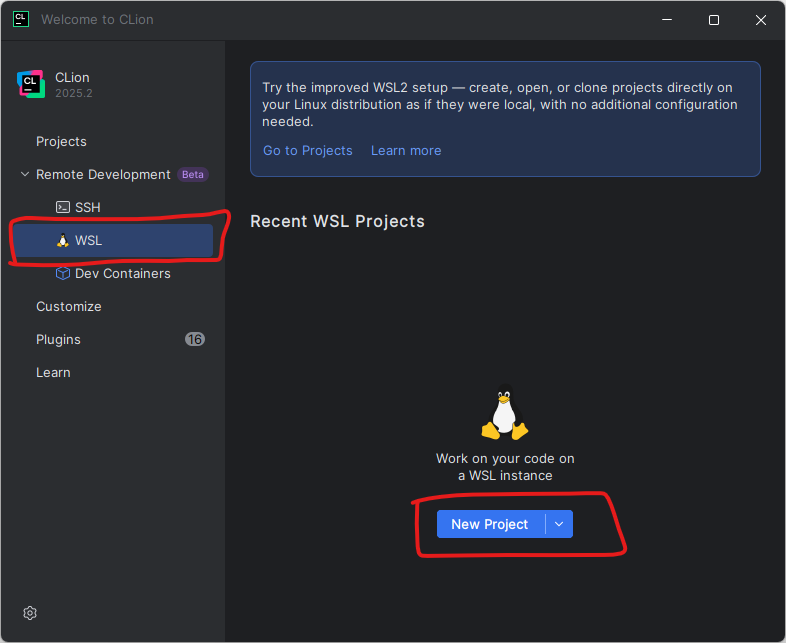Click the 16 plugins update badge
The image size is (786, 643).
[x=194, y=339]
